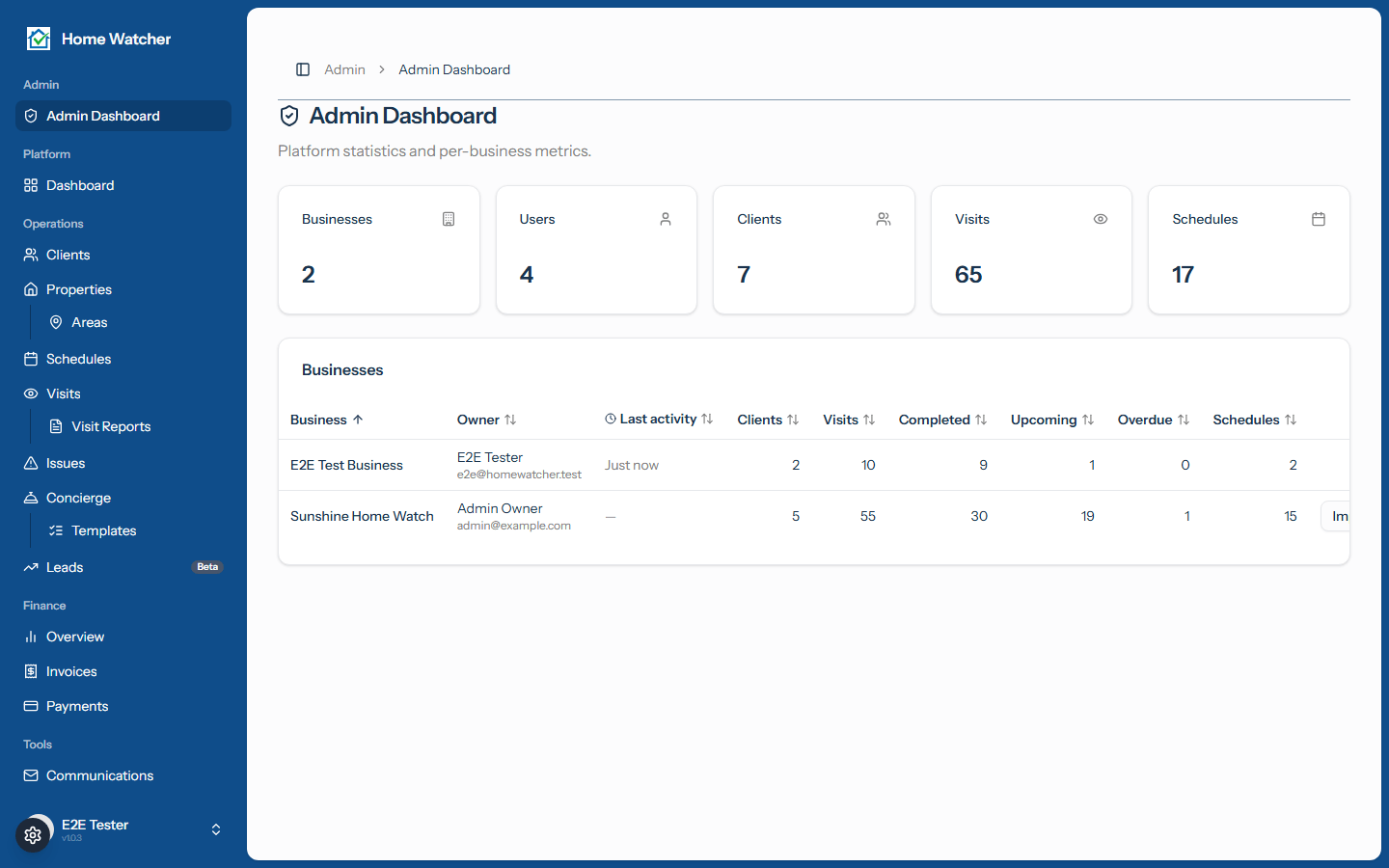Click the warning triangle icon beside Issues

point(31,463)
